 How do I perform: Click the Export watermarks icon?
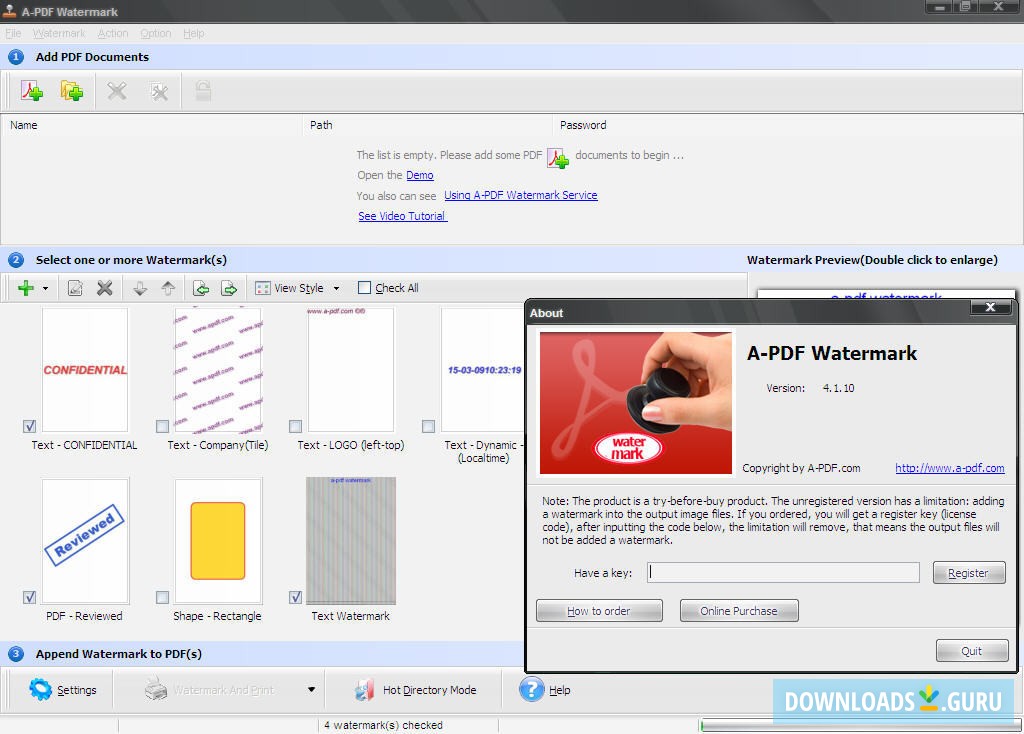(229, 288)
